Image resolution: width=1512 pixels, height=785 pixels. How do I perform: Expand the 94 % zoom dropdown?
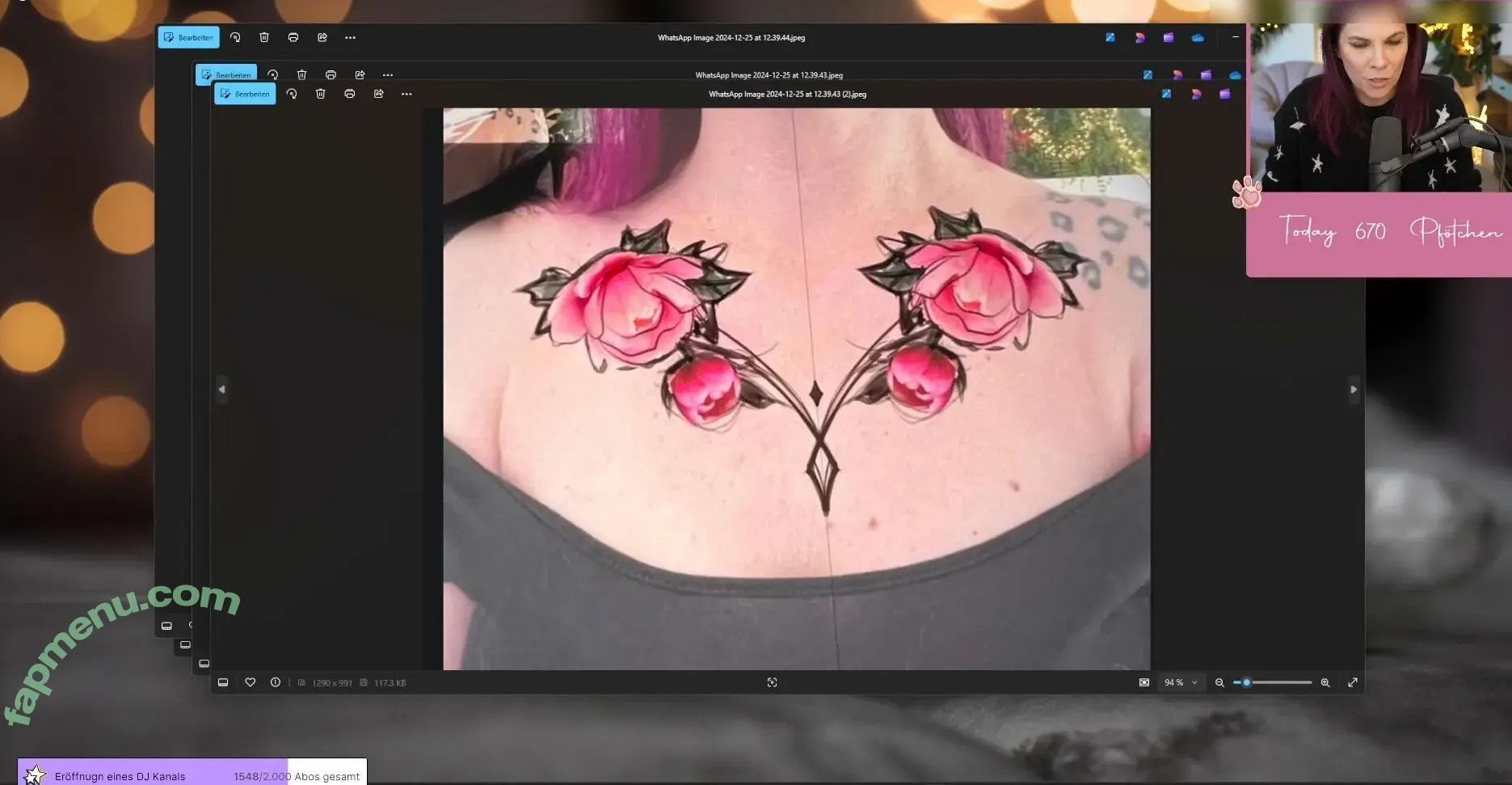point(1181,682)
